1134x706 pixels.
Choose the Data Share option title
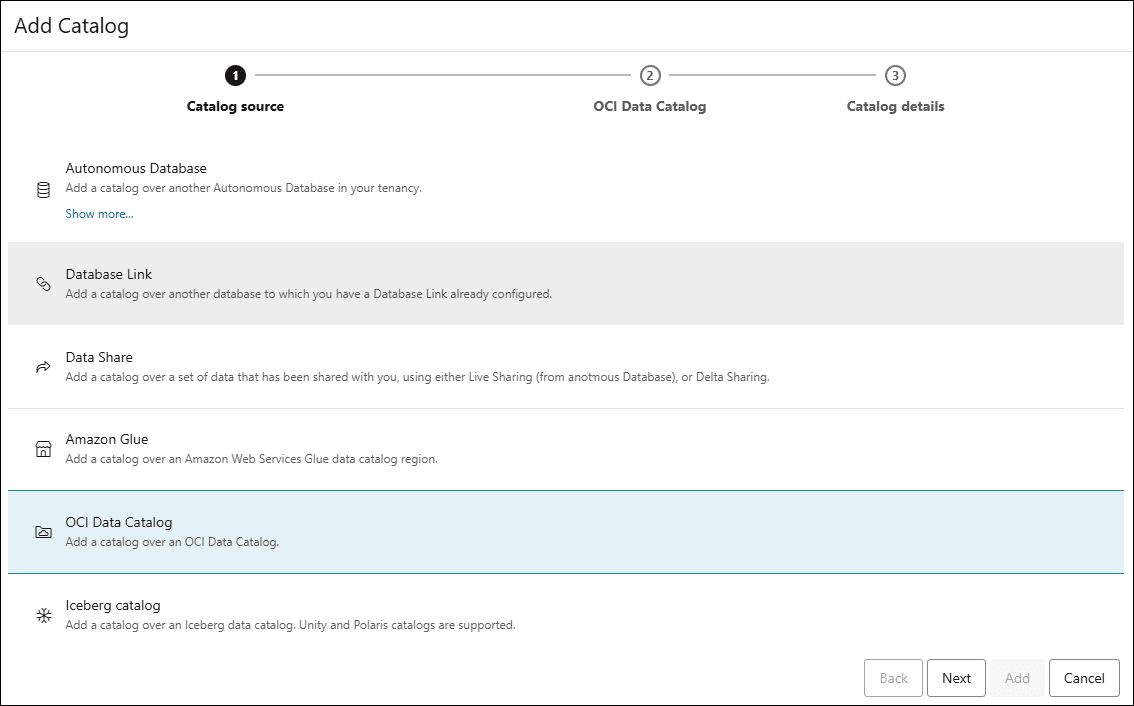pyautogui.click(x=99, y=357)
